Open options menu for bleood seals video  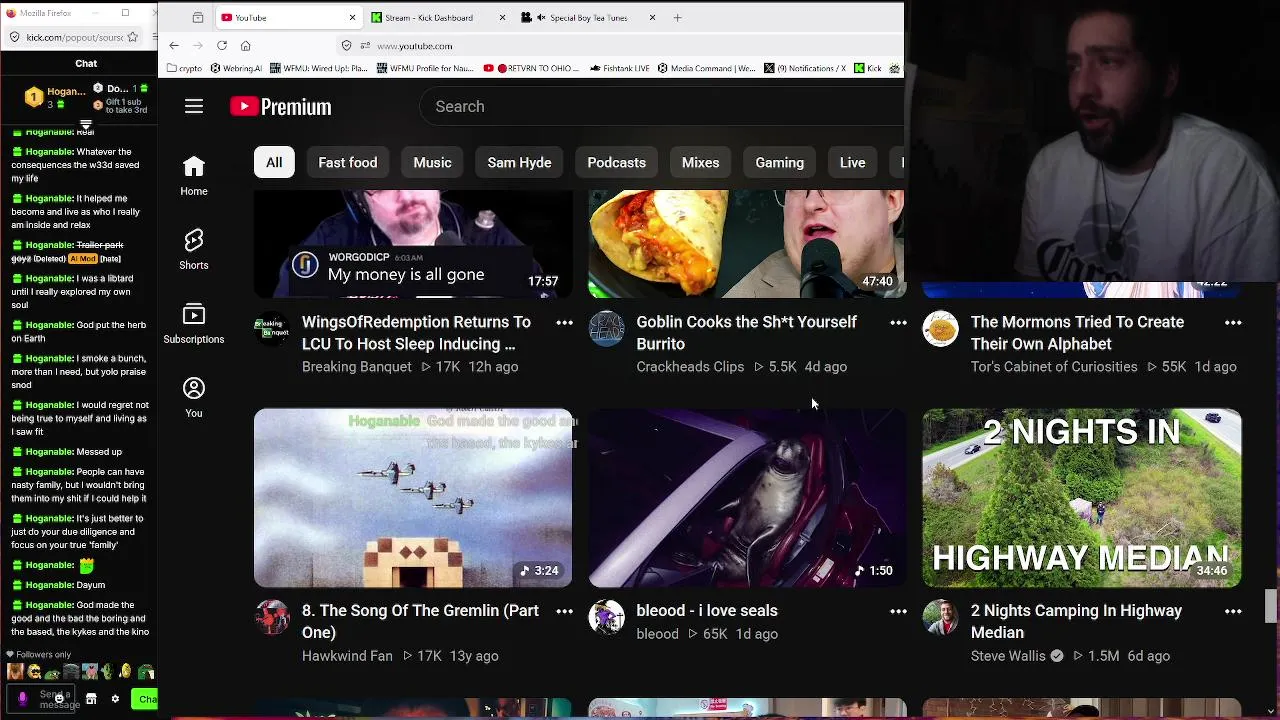898,611
